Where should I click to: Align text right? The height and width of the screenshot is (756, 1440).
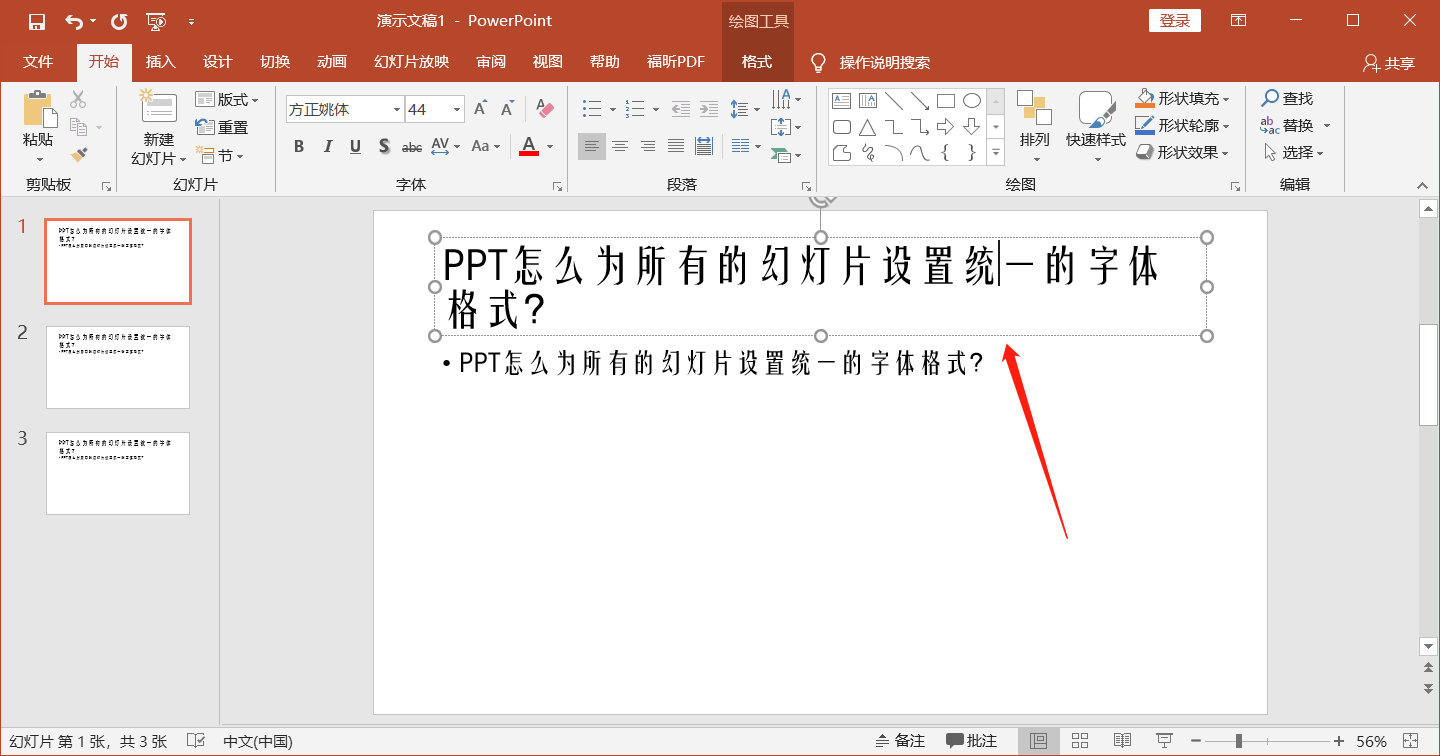pos(648,147)
